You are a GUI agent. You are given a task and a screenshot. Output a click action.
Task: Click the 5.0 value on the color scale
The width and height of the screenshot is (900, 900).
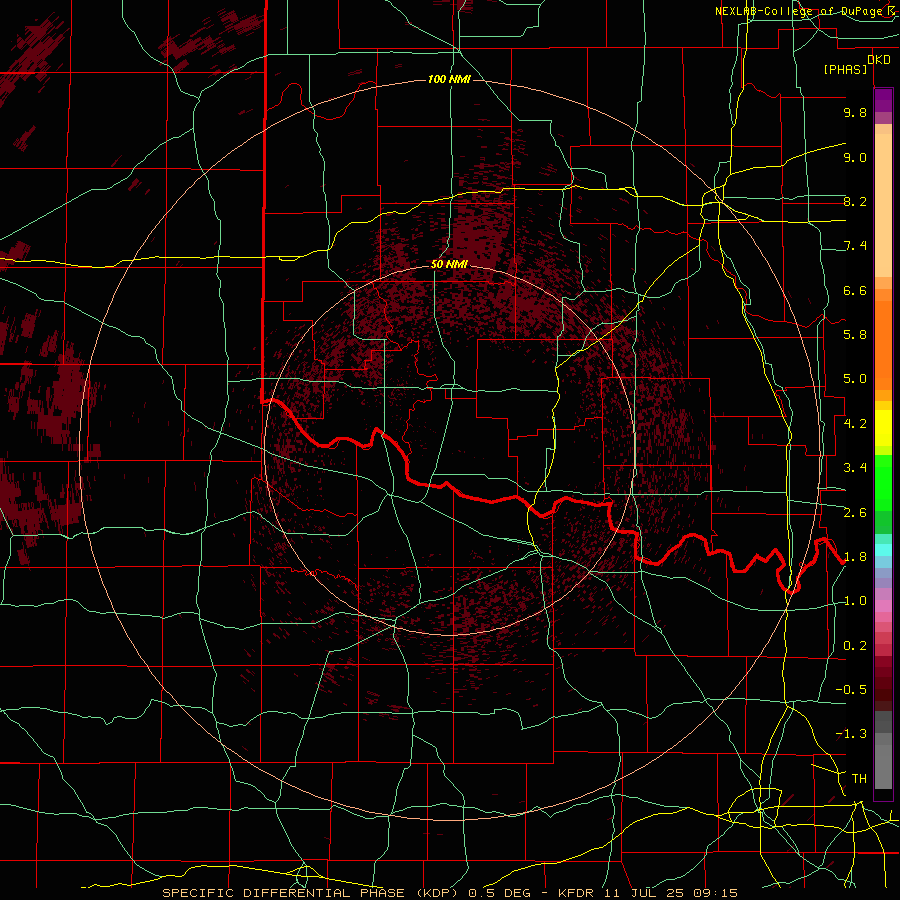(x=855, y=379)
